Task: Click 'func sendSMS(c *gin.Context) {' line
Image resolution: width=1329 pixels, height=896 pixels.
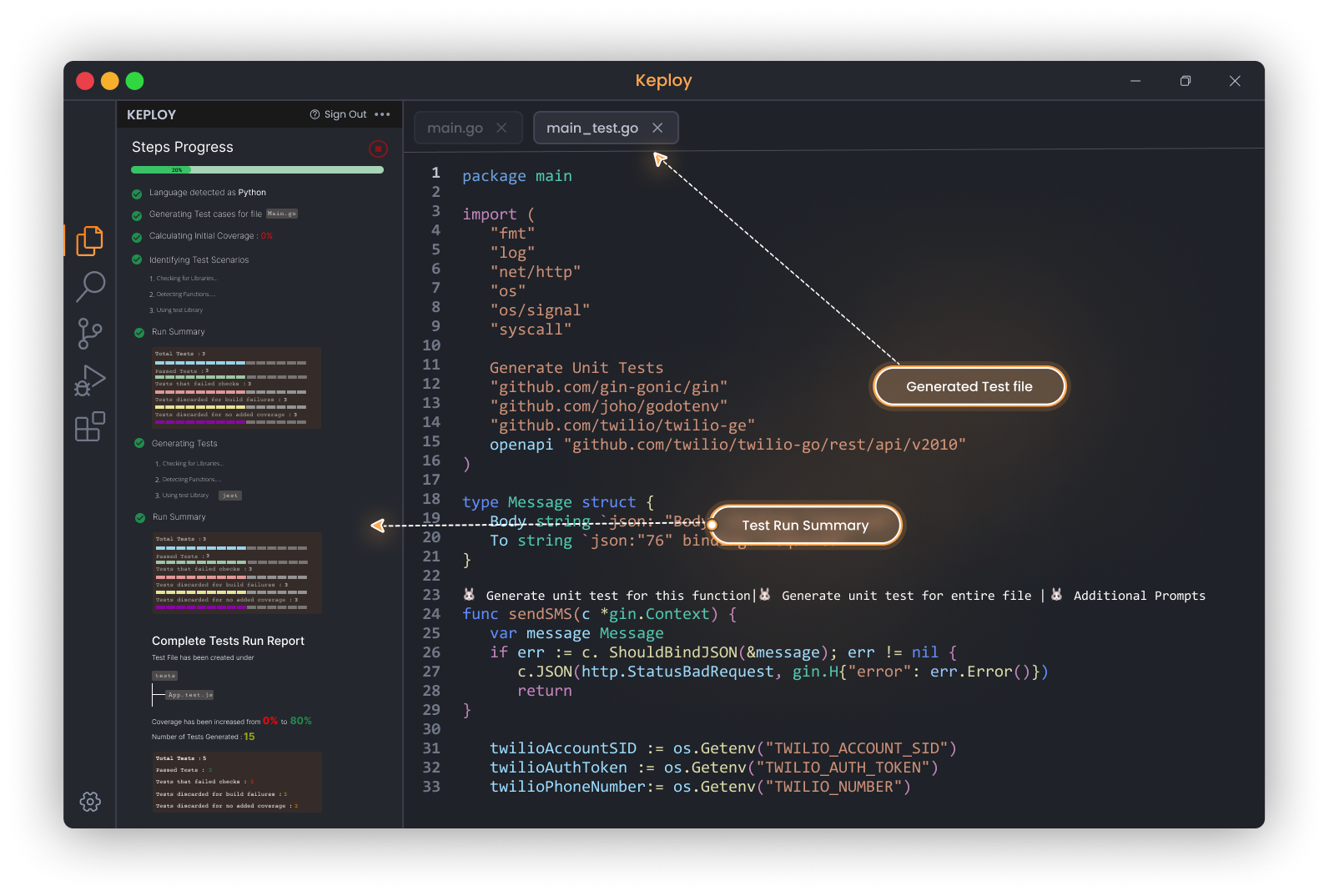Action: coord(600,614)
